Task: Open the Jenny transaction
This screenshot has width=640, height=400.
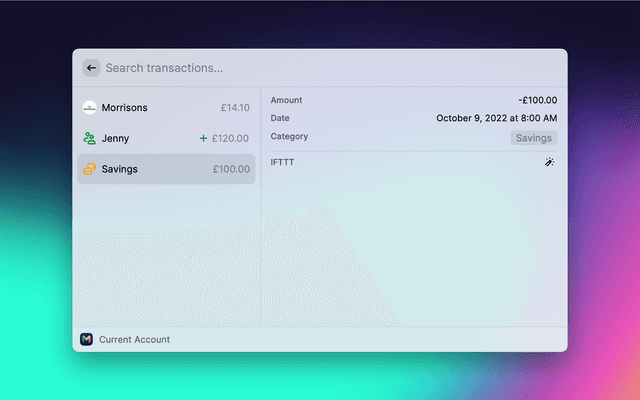Action: tap(116, 138)
